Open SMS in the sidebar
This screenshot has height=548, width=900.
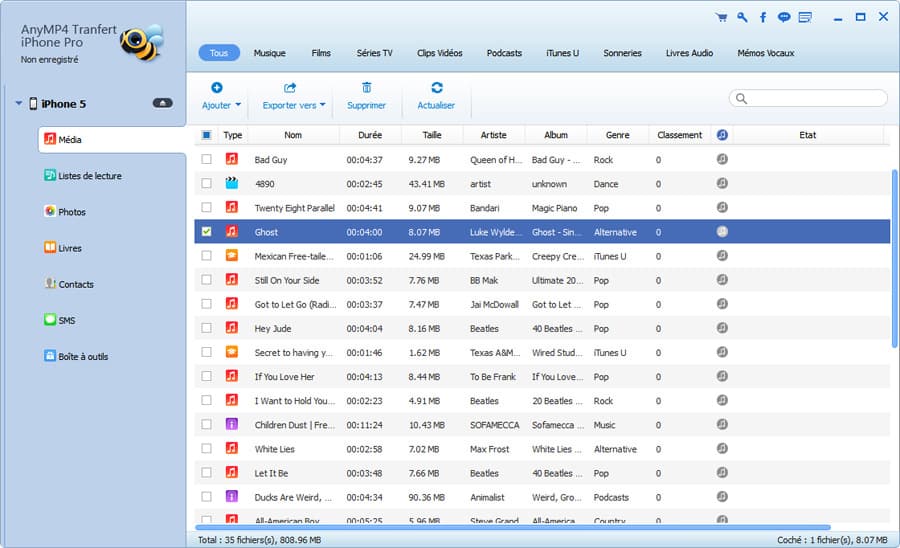coord(60,320)
